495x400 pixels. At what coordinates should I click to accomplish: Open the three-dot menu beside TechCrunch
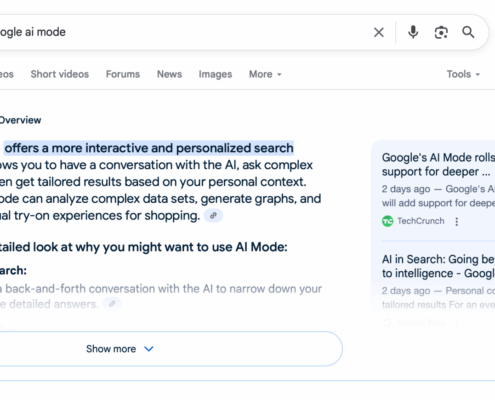tap(457, 222)
